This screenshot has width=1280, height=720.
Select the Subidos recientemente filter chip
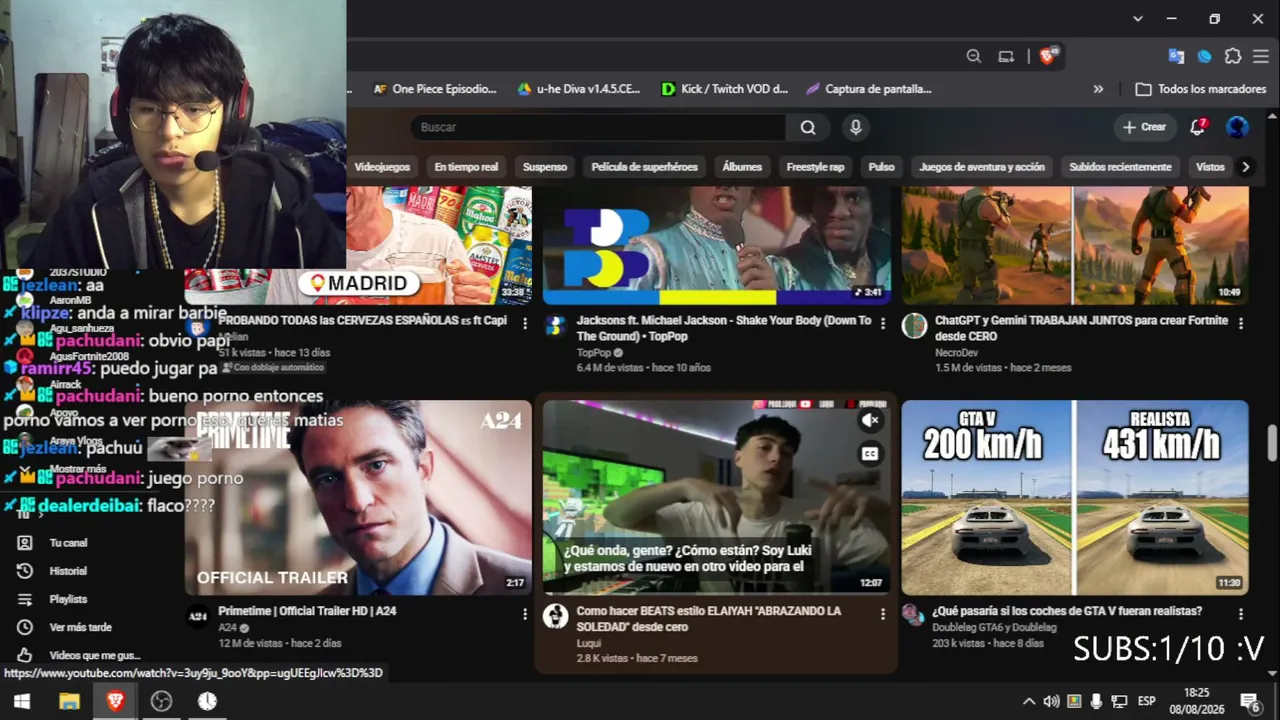[x=1120, y=167]
